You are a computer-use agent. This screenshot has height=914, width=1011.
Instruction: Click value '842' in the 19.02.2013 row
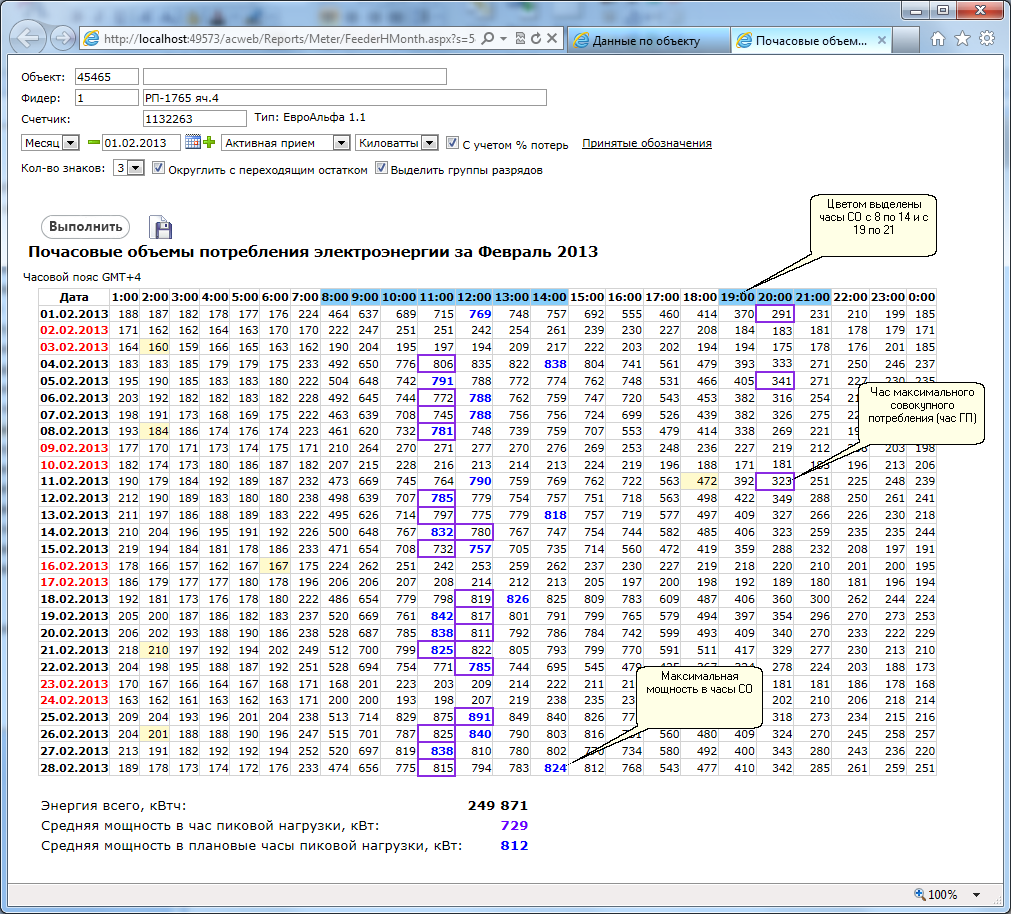[442, 616]
